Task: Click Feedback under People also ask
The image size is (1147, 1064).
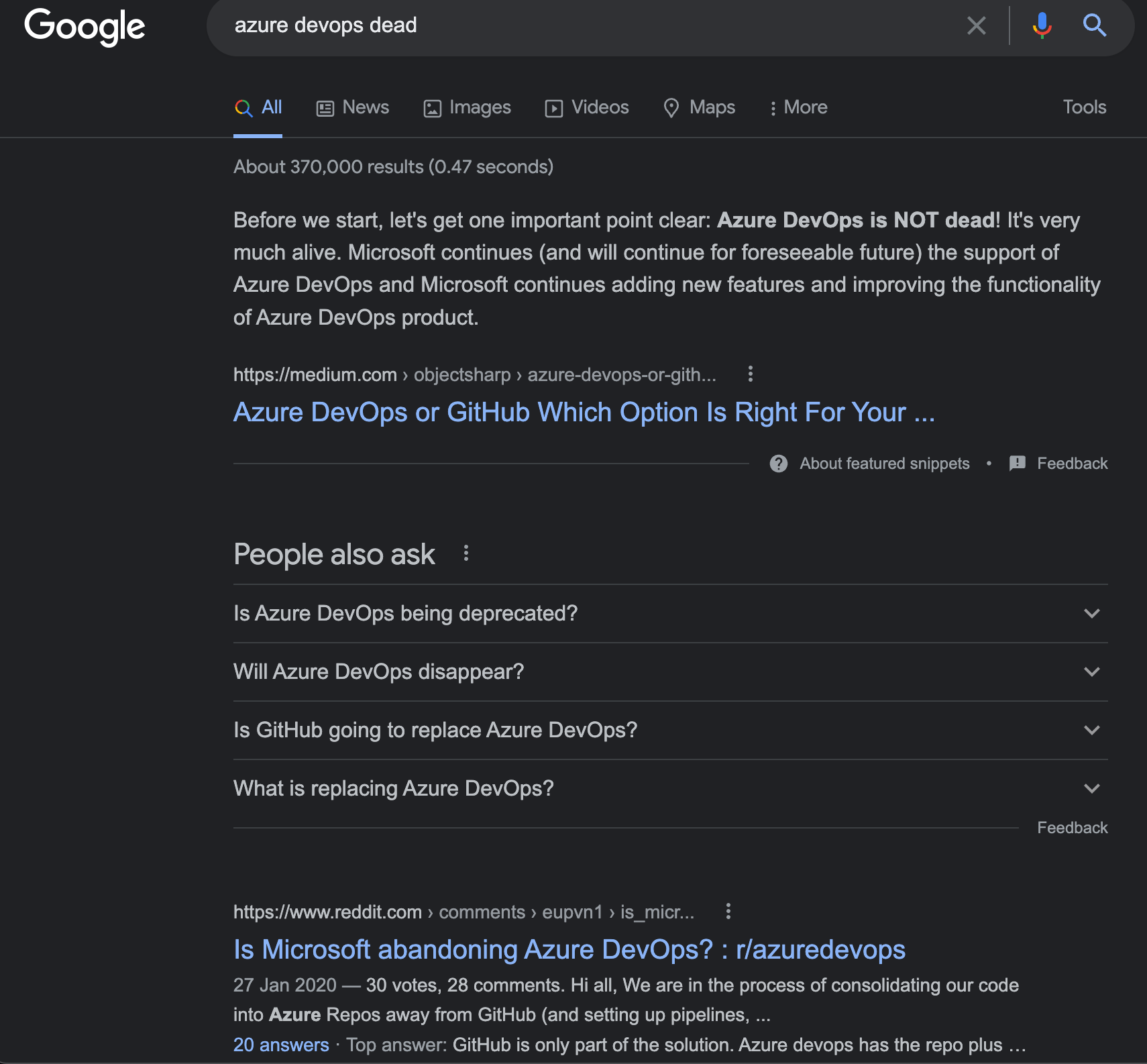Action: tap(1073, 828)
